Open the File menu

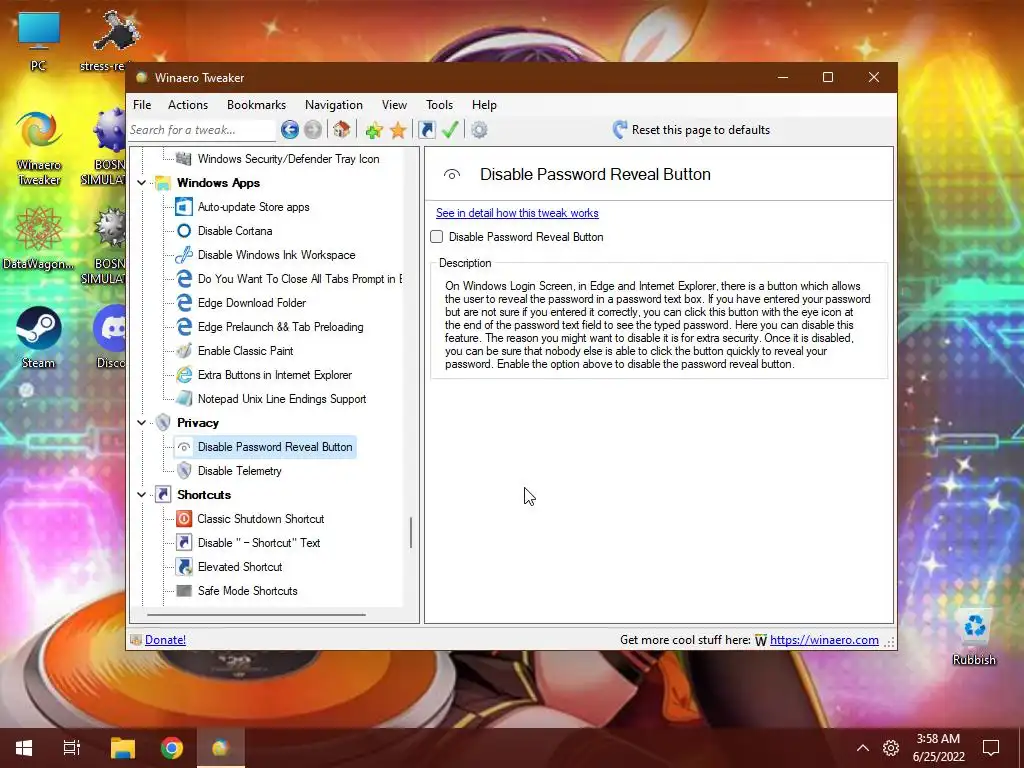142,105
